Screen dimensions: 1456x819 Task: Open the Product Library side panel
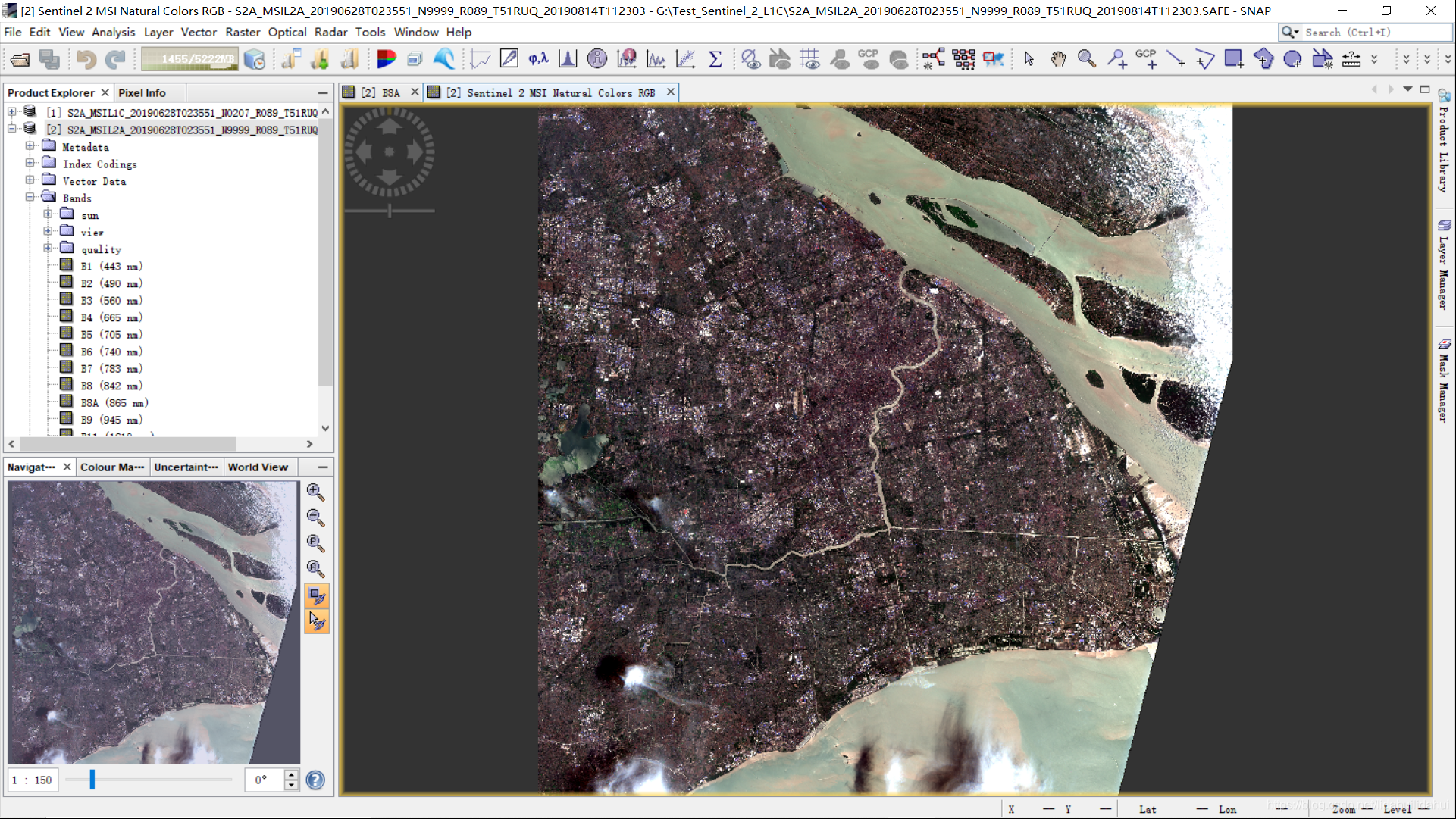coord(1444,141)
